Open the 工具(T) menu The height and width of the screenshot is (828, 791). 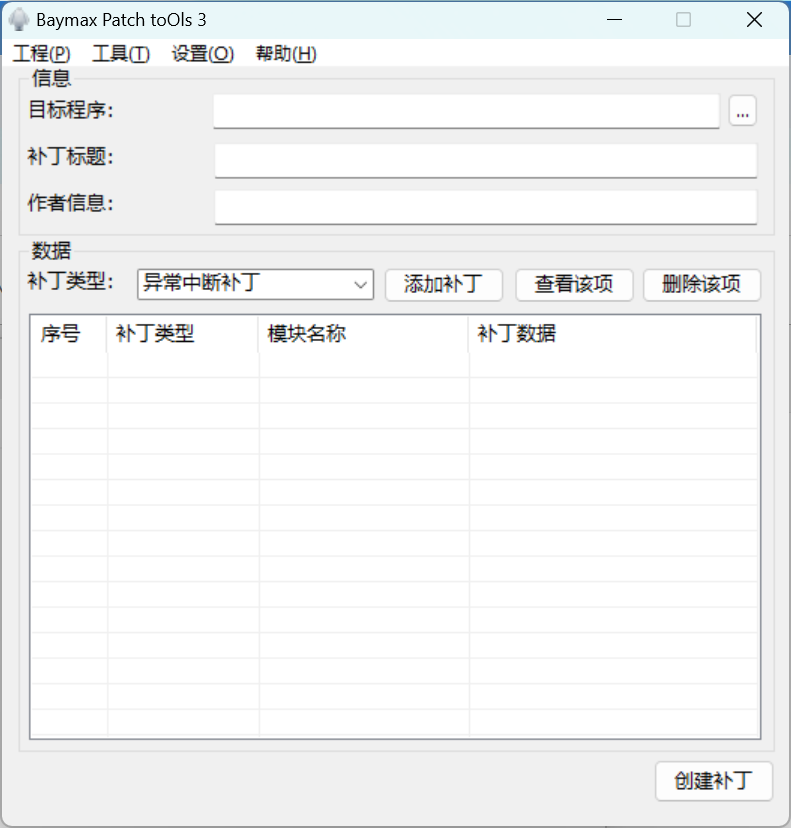click(x=121, y=54)
